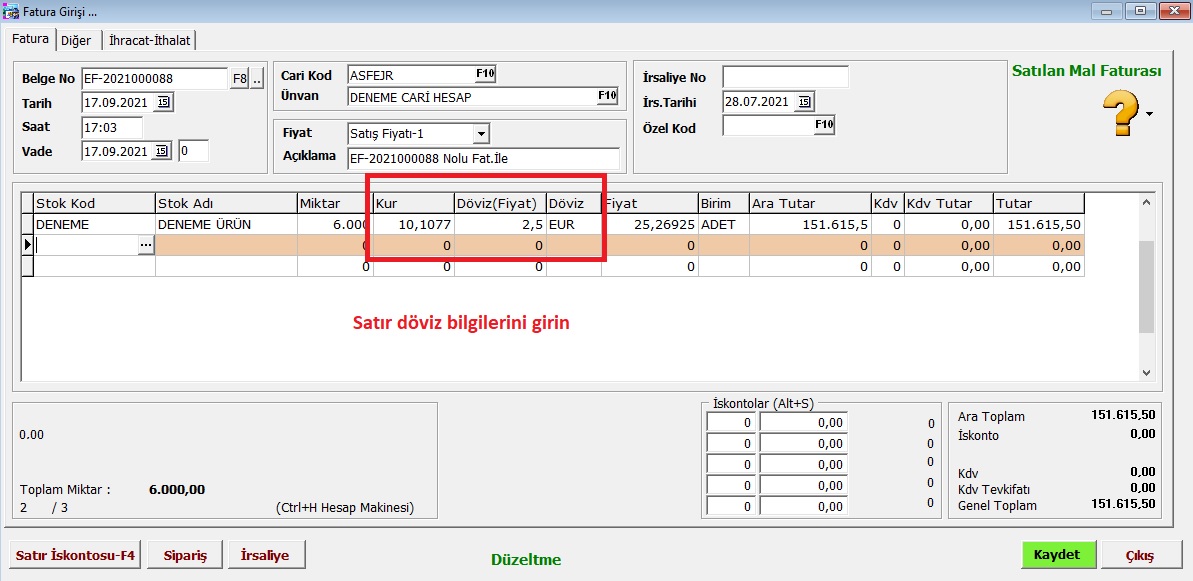Click the green Kaydet button
The width and height of the screenshot is (1193, 581).
click(1058, 555)
